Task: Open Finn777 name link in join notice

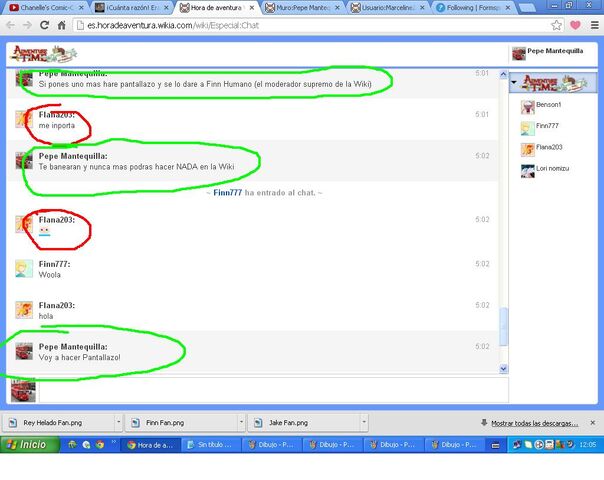Action: [x=228, y=193]
